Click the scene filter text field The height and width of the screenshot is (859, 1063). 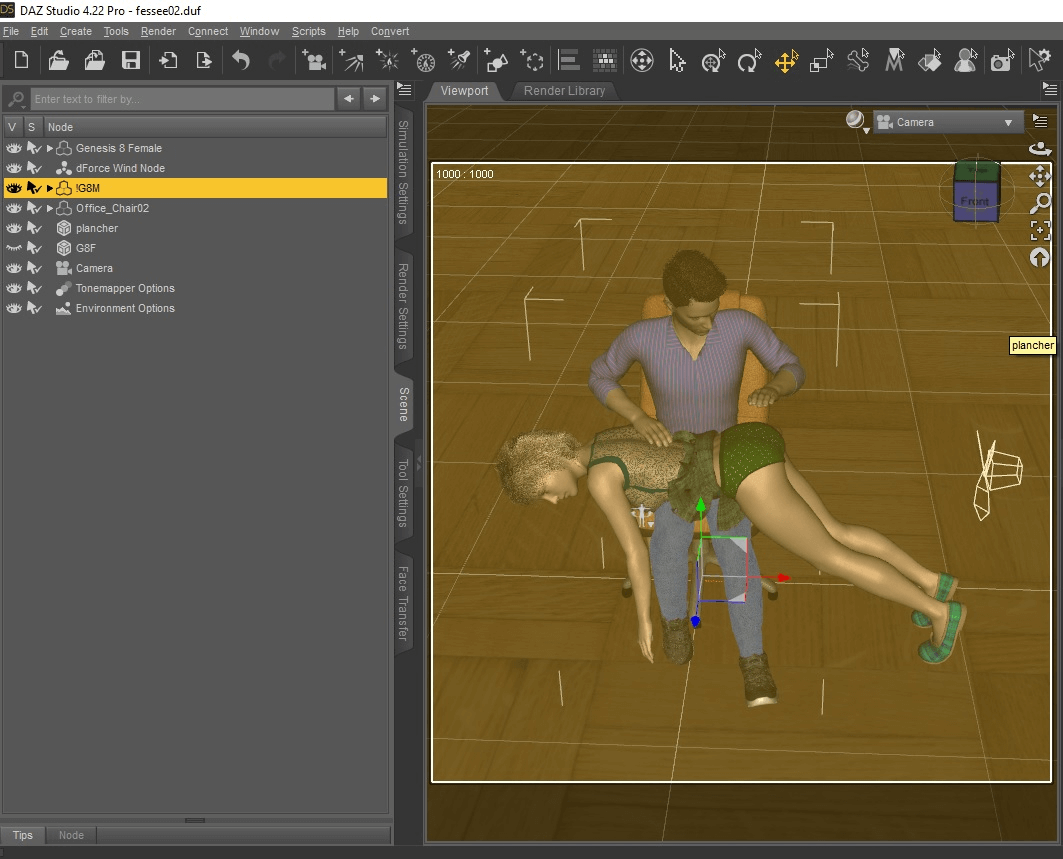[x=182, y=99]
